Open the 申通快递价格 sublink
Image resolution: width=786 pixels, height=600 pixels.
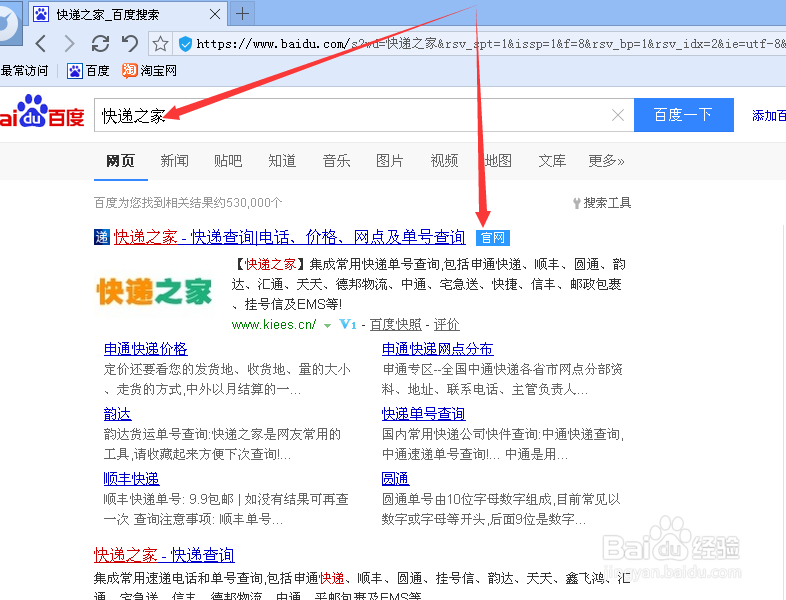(x=145, y=349)
